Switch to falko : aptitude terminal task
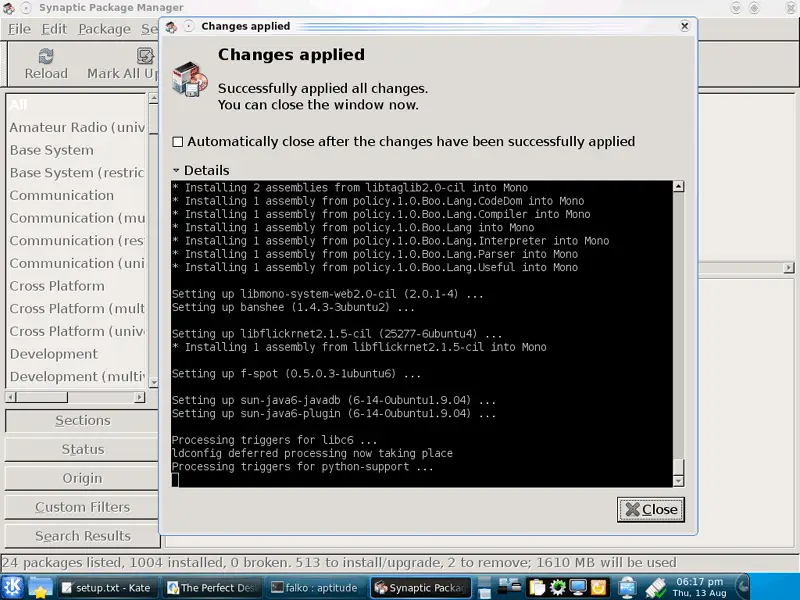 [x=315, y=588]
